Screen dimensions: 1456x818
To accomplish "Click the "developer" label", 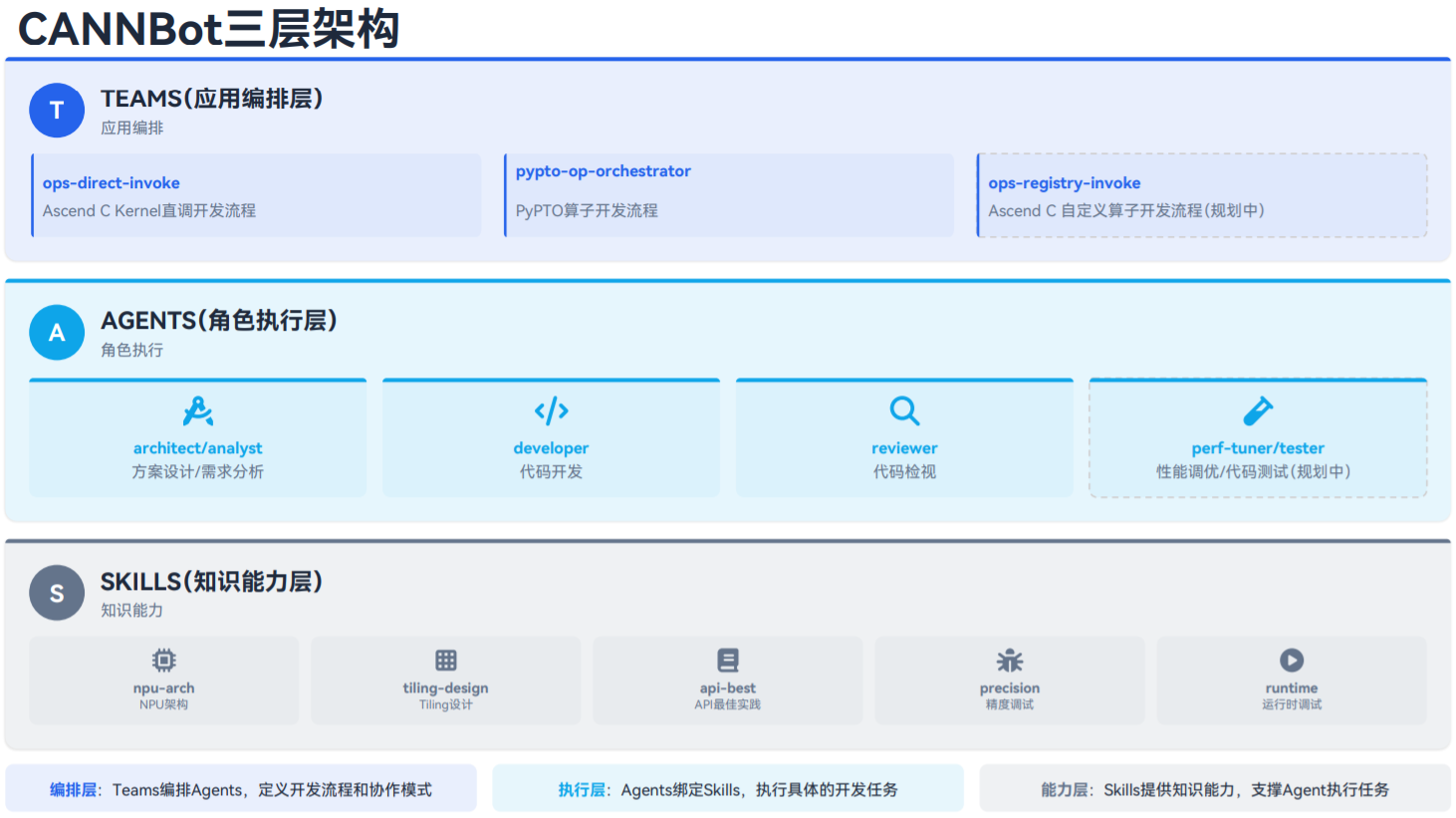I will (552, 448).
